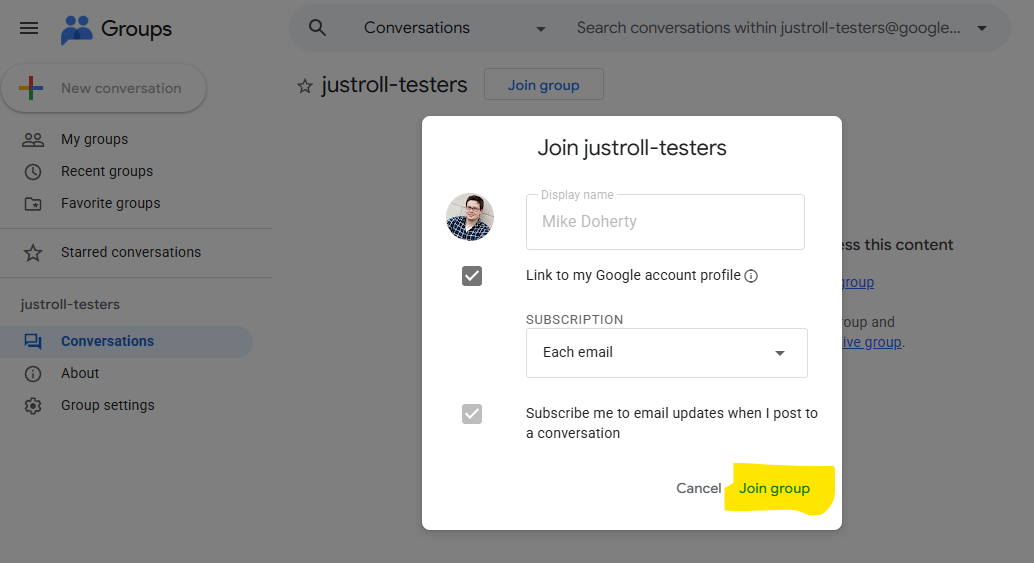The width and height of the screenshot is (1034, 563).
Task: Click the plus icon for New conversation
Action: pos(30,88)
